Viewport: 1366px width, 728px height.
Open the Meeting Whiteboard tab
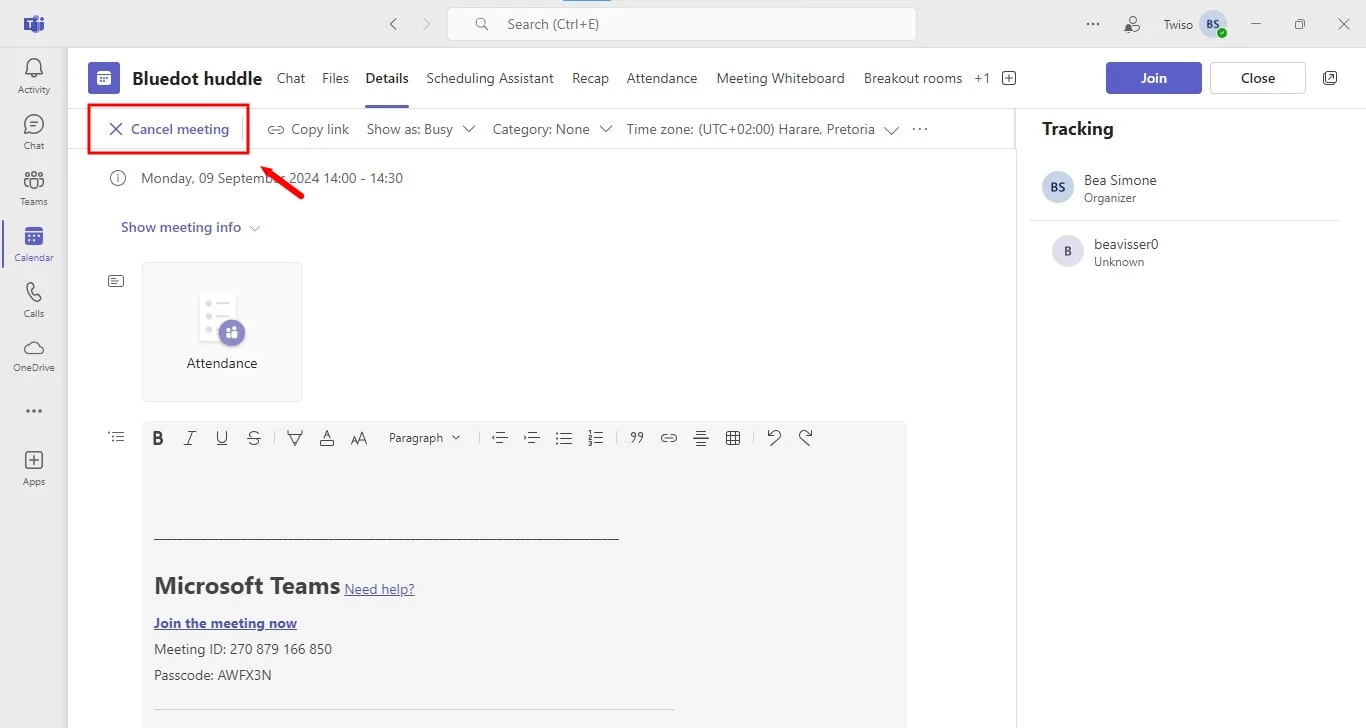(780, 78)
